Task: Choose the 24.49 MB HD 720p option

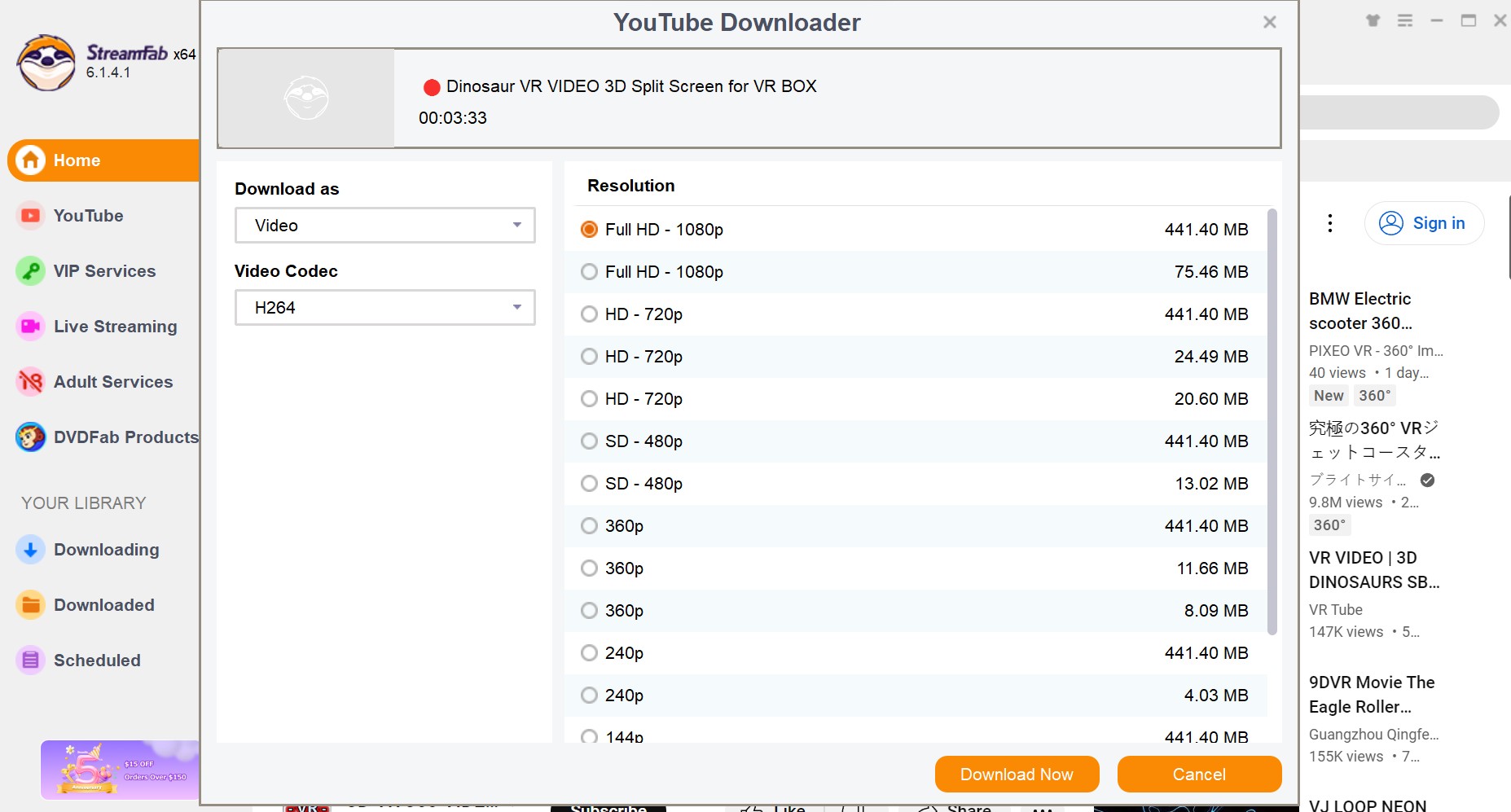Action: pyautogui.click(x=589, y=357)
